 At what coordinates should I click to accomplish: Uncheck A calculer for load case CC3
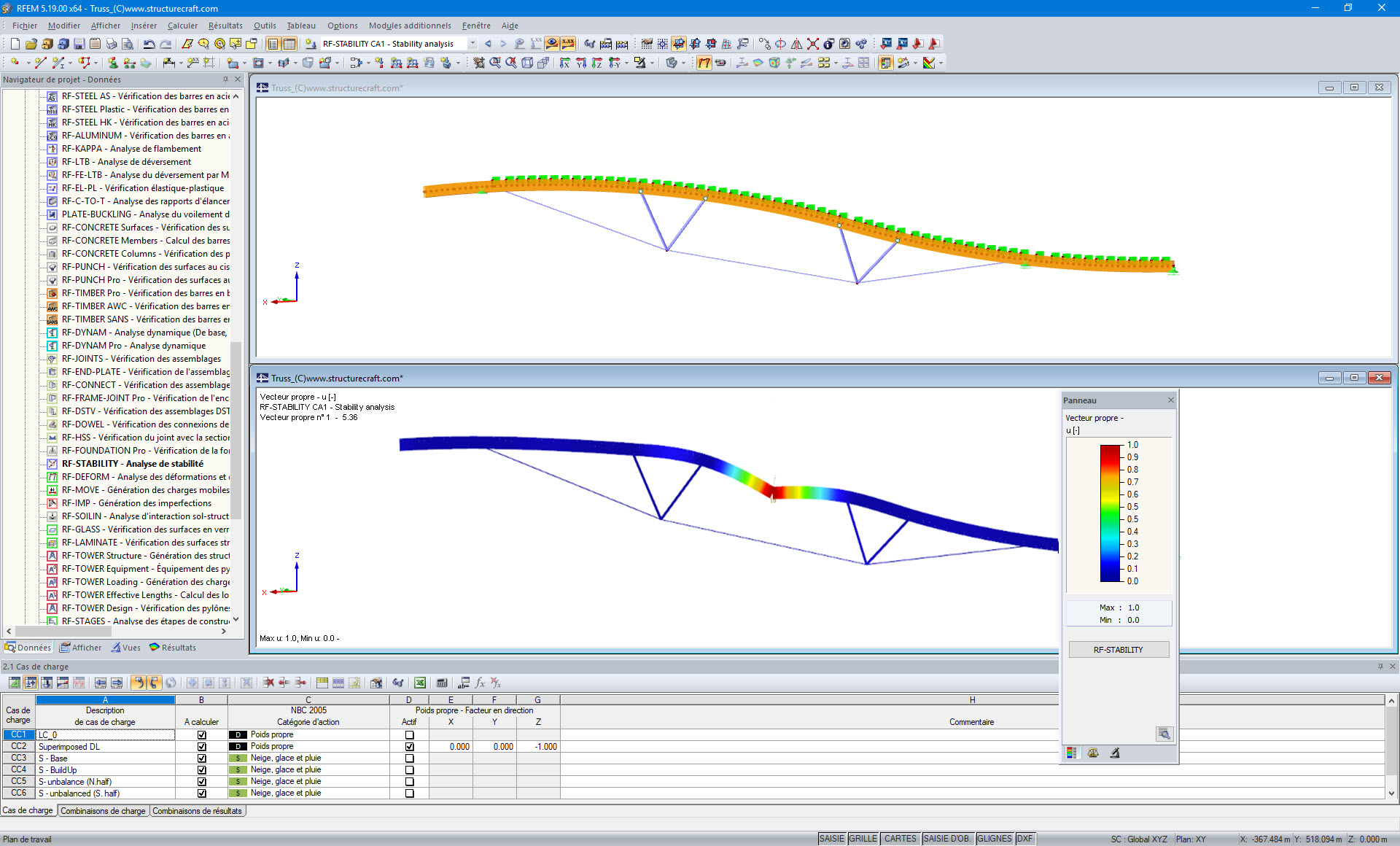pyautogui.click(x=201, y=758)
